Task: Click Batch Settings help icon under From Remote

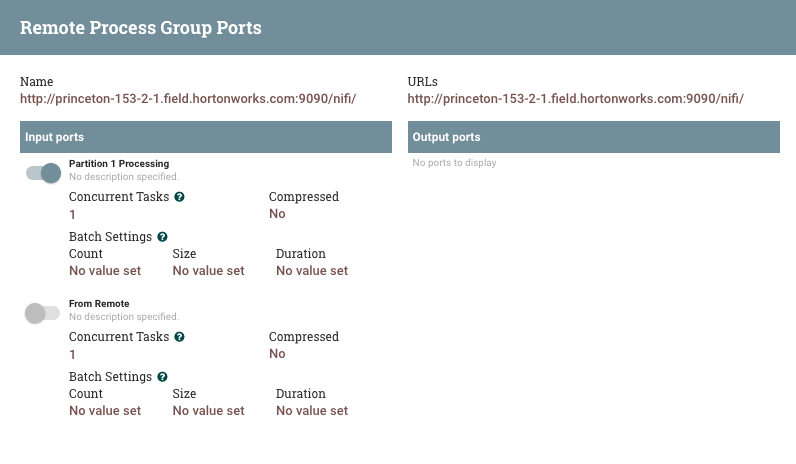Action: [162, 377]
